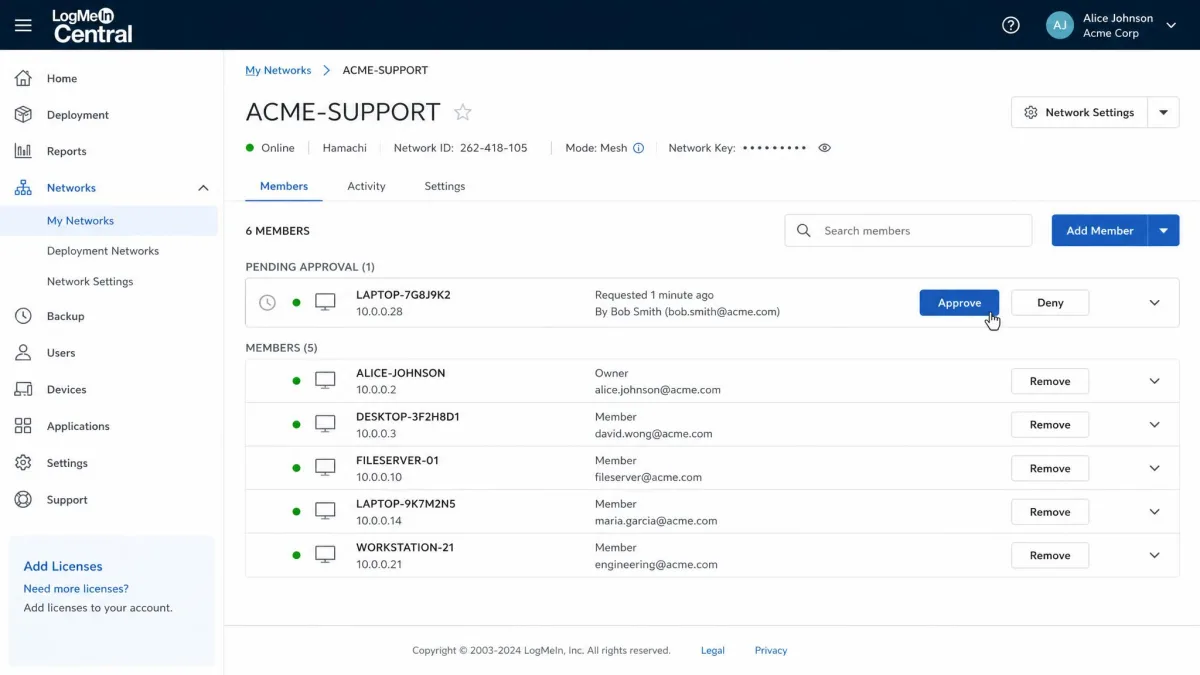The image size is (1200, 675).
Task: Click the Add Licenses heading
Action: tap(63, 566)
